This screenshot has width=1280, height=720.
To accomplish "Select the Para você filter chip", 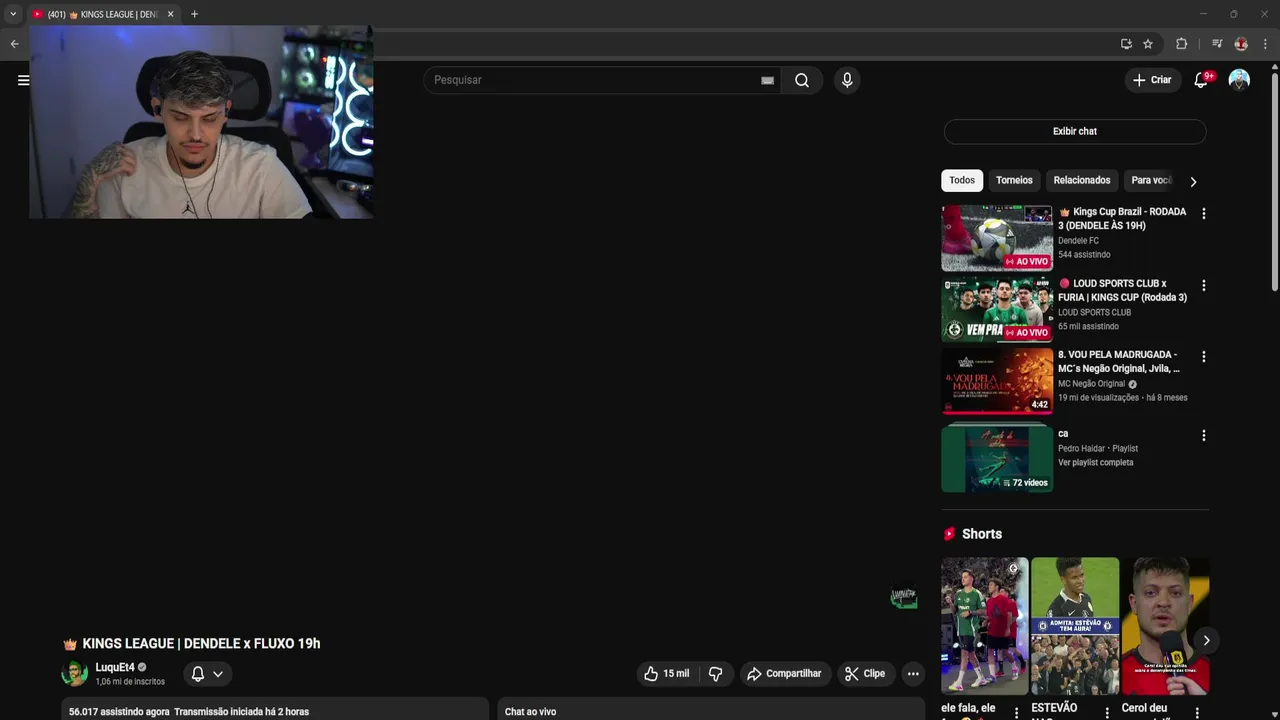I will (1150, 181).
